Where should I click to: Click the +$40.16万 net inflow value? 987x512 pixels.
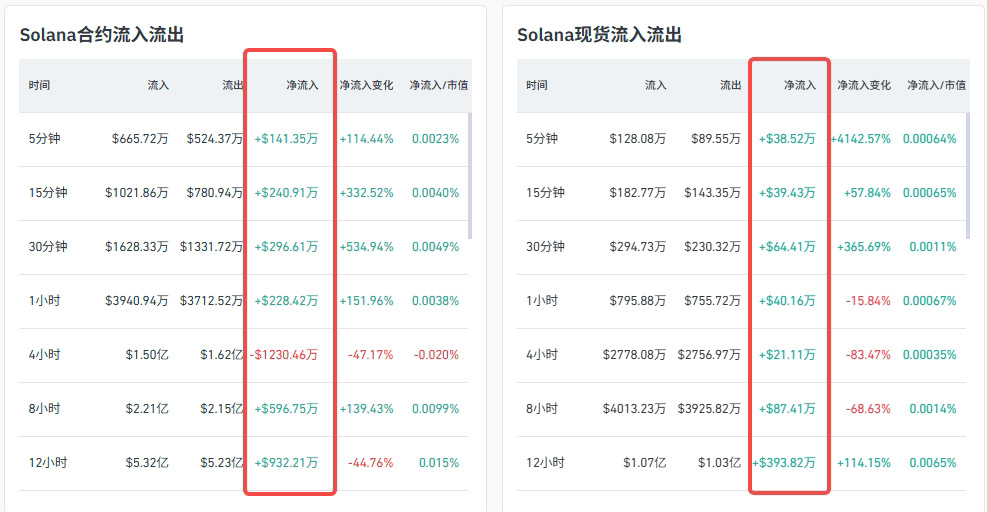787,301
